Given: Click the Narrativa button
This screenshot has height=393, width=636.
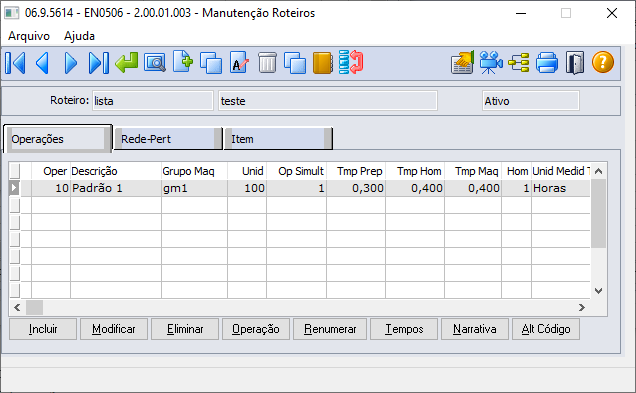Looking at the screenshot, I should [475, 329].
